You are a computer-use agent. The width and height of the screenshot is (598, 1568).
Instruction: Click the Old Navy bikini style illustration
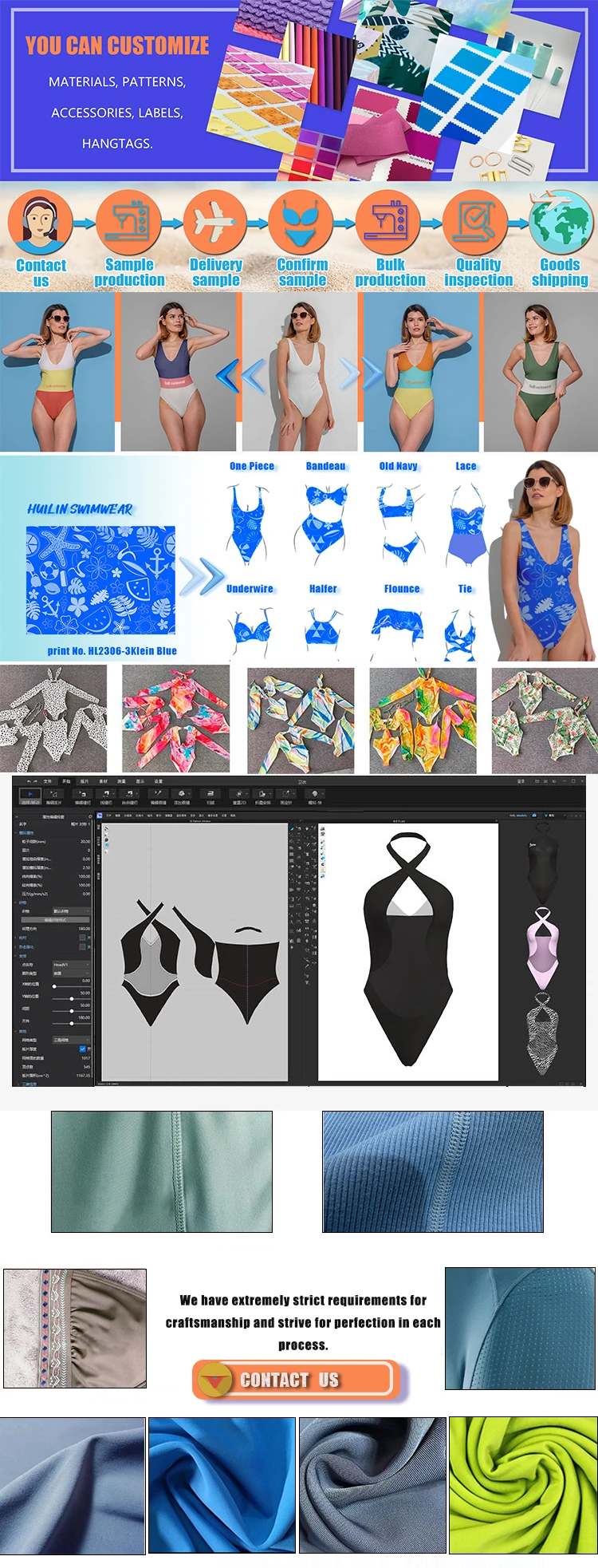399,525
